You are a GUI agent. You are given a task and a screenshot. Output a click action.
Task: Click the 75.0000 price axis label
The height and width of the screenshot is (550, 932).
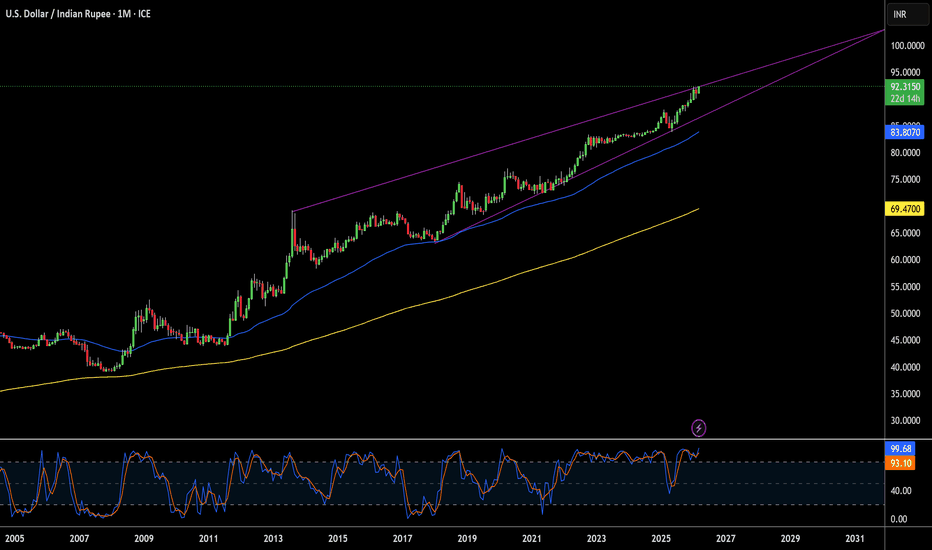point(905,180)
